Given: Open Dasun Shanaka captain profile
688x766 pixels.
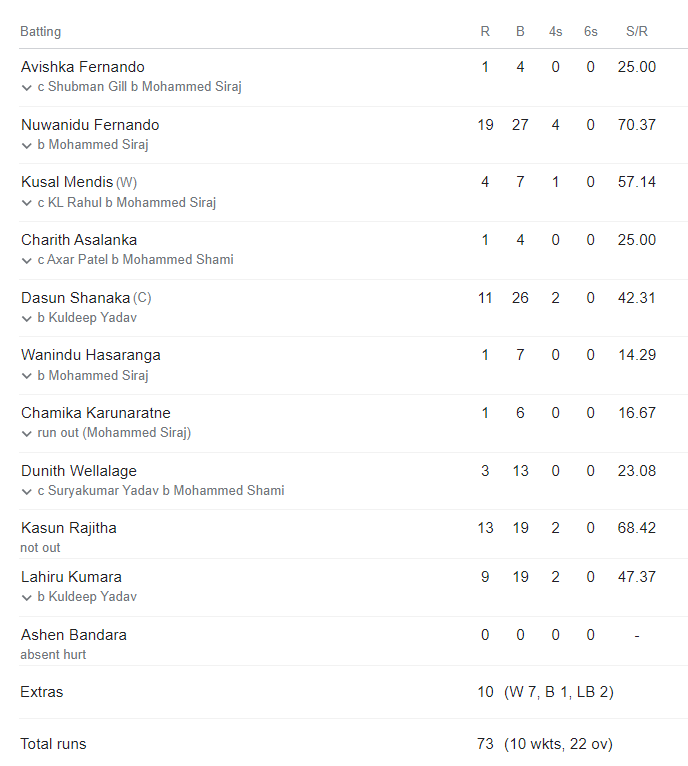Looking at the screenshot, I should 75,298.
